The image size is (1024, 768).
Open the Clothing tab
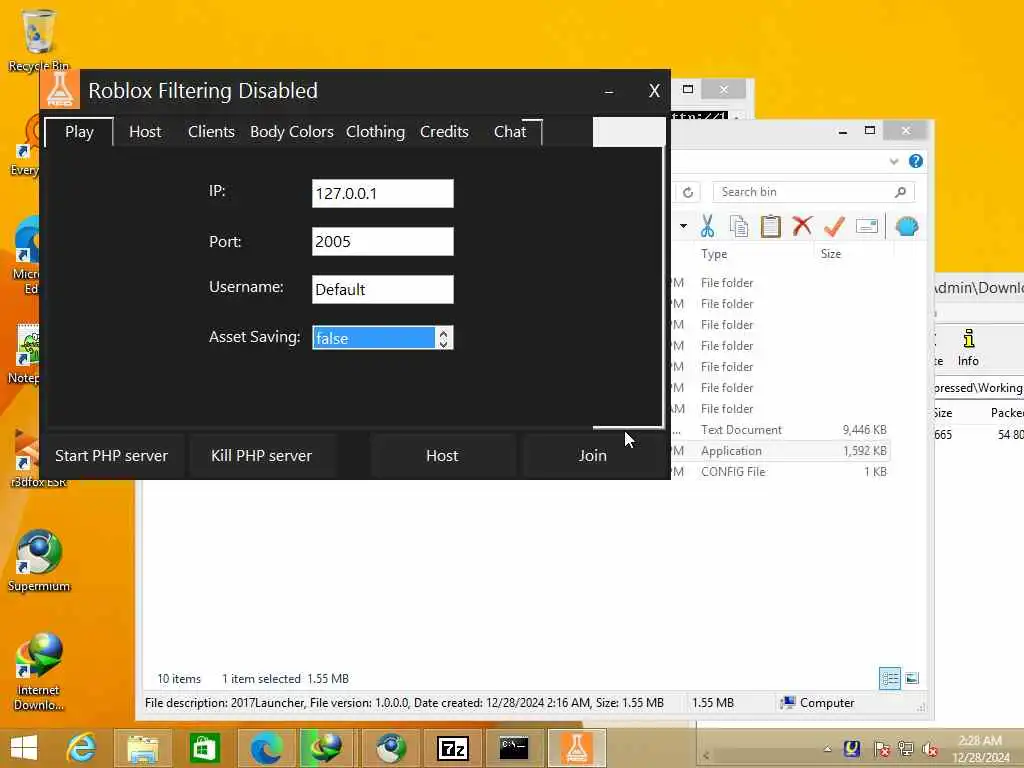376,132
